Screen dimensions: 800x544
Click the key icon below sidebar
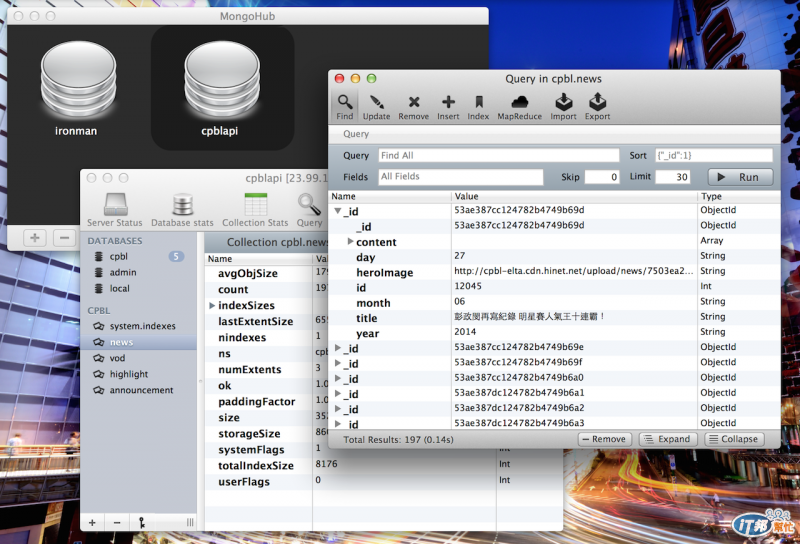pos(142,522)
